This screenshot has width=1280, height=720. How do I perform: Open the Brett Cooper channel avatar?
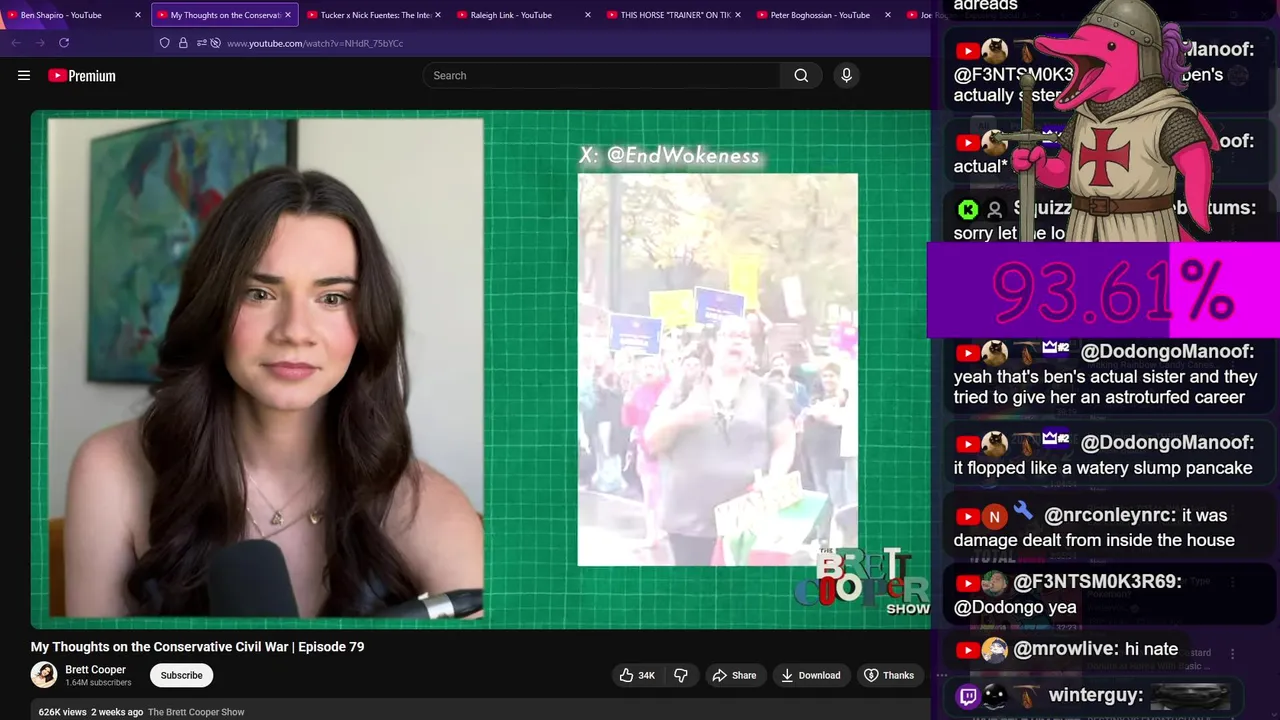[x=44, y=675]
